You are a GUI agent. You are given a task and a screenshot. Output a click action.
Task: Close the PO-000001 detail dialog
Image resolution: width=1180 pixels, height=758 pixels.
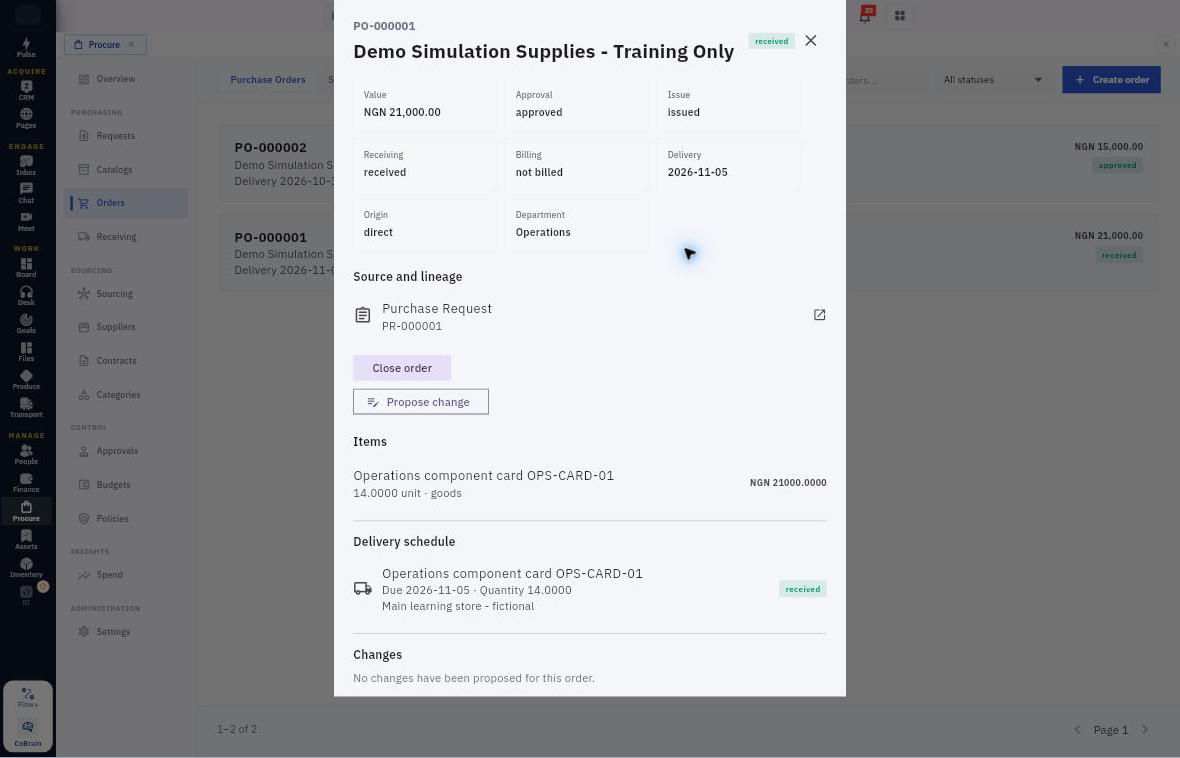click(x=810, y=41)
